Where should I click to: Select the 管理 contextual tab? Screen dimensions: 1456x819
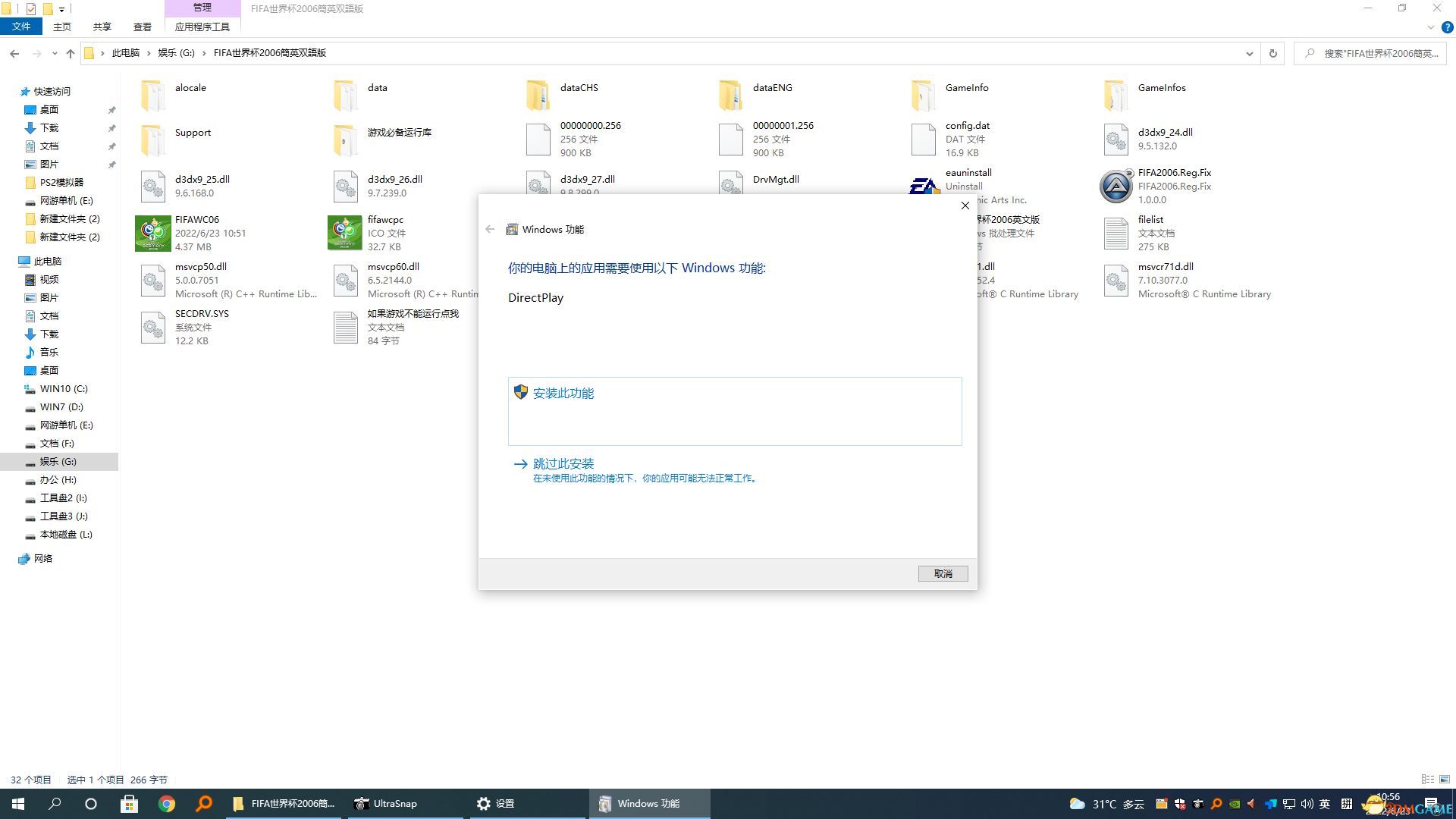pos(202,8)
